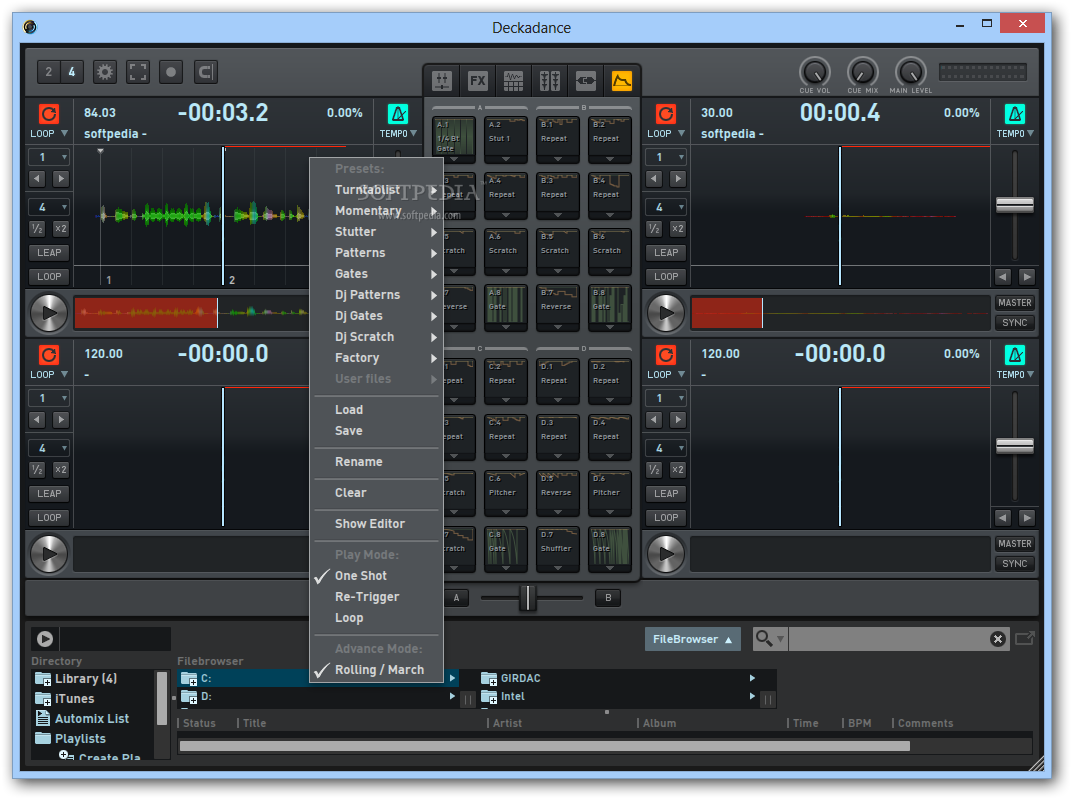The image size is (1072, 799).
Task: Toggle MASTER on deck B
Action: pos(1015,303)
